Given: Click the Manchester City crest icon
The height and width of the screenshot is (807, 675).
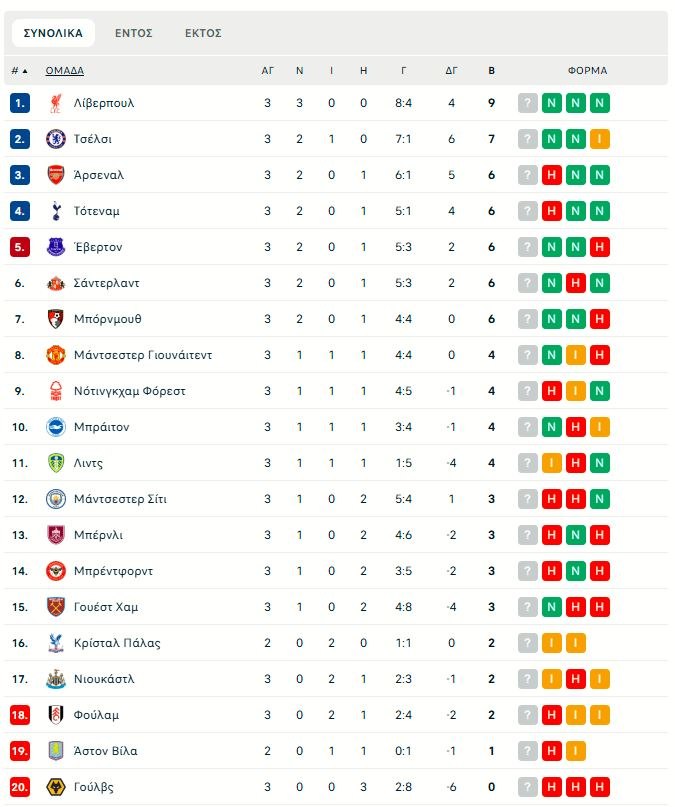Looking at the screenshot, I should [x=56, y=499].
